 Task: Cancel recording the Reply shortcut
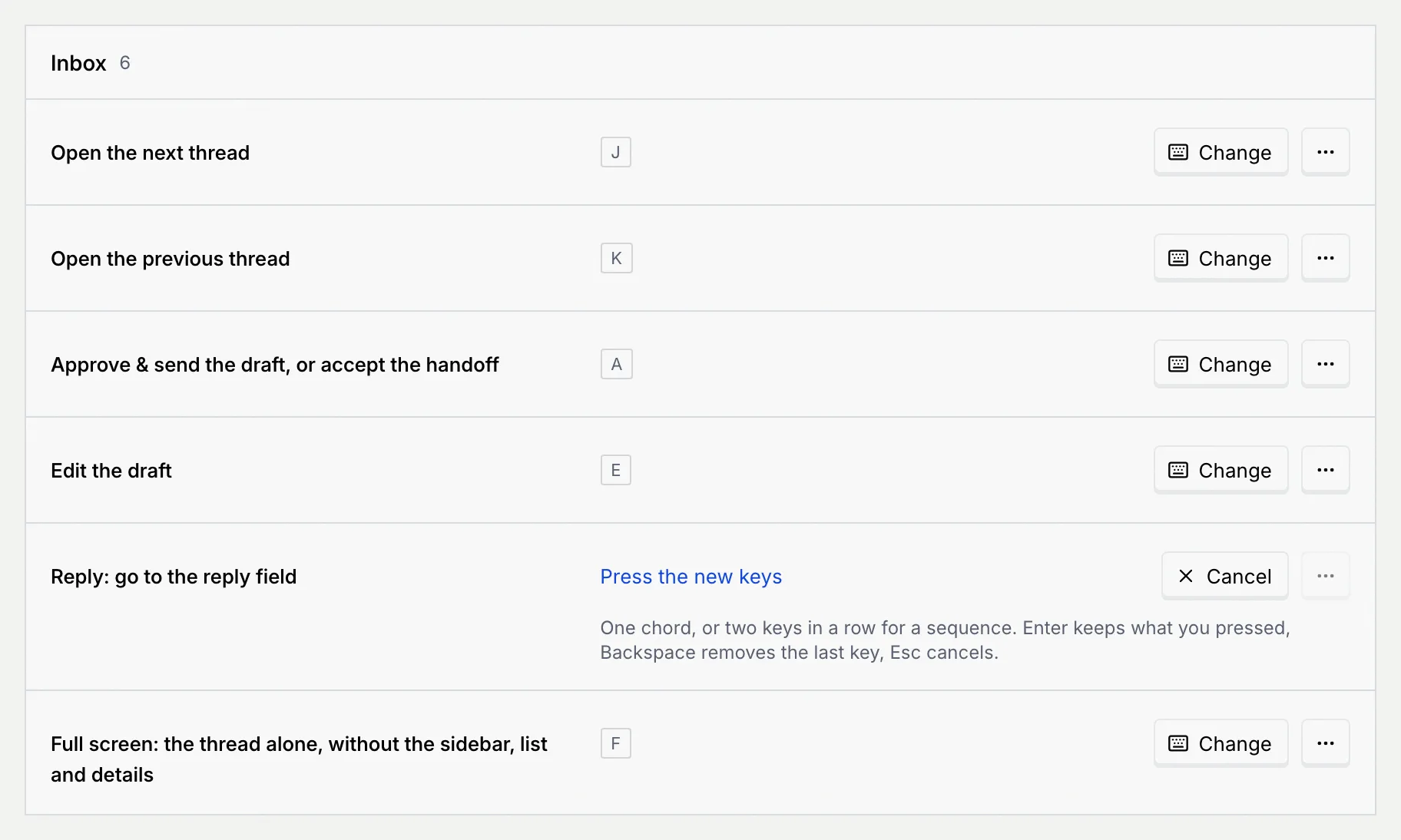point(1224,576)
